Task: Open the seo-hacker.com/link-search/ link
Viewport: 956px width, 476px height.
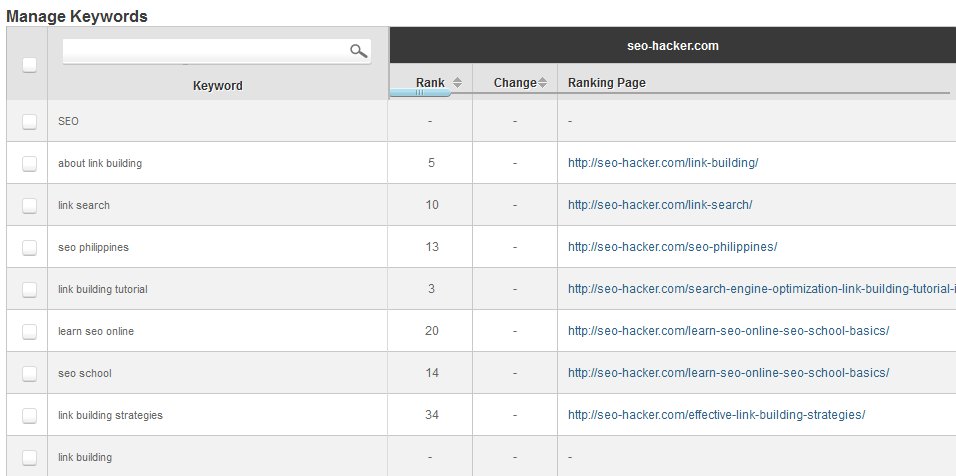Action: click(659, 205)
